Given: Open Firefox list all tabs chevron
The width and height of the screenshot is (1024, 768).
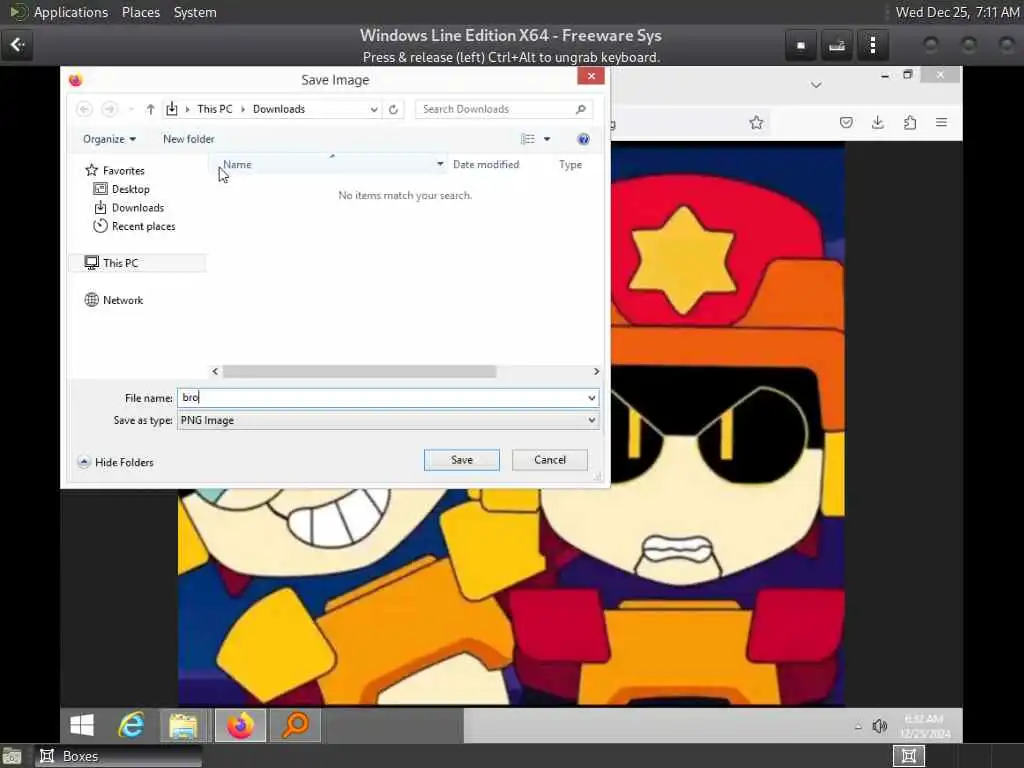Looking at the screenshot, I should [x=816, y=85].
